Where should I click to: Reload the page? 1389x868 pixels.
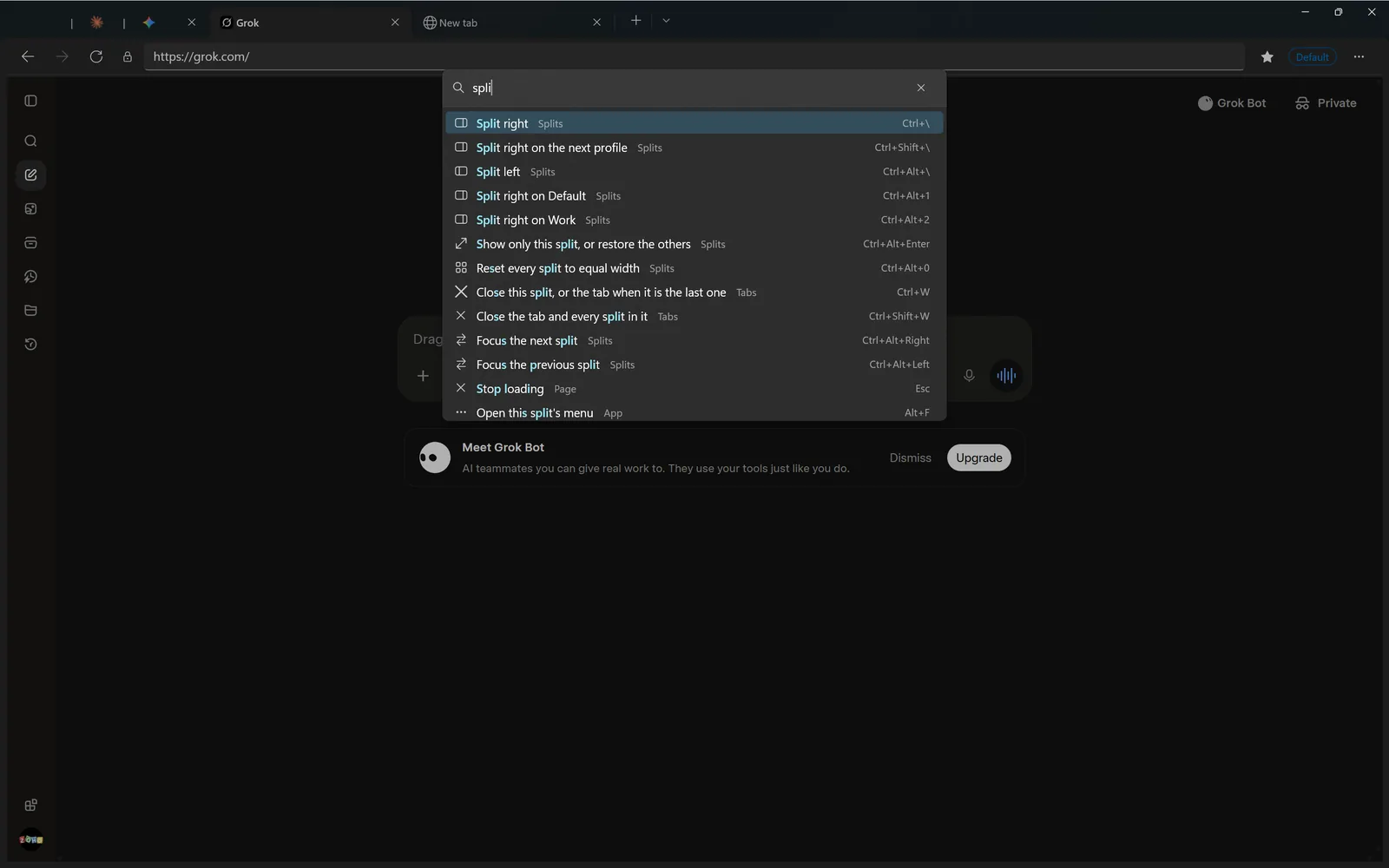pyautogui.click(x=96, y=56)
